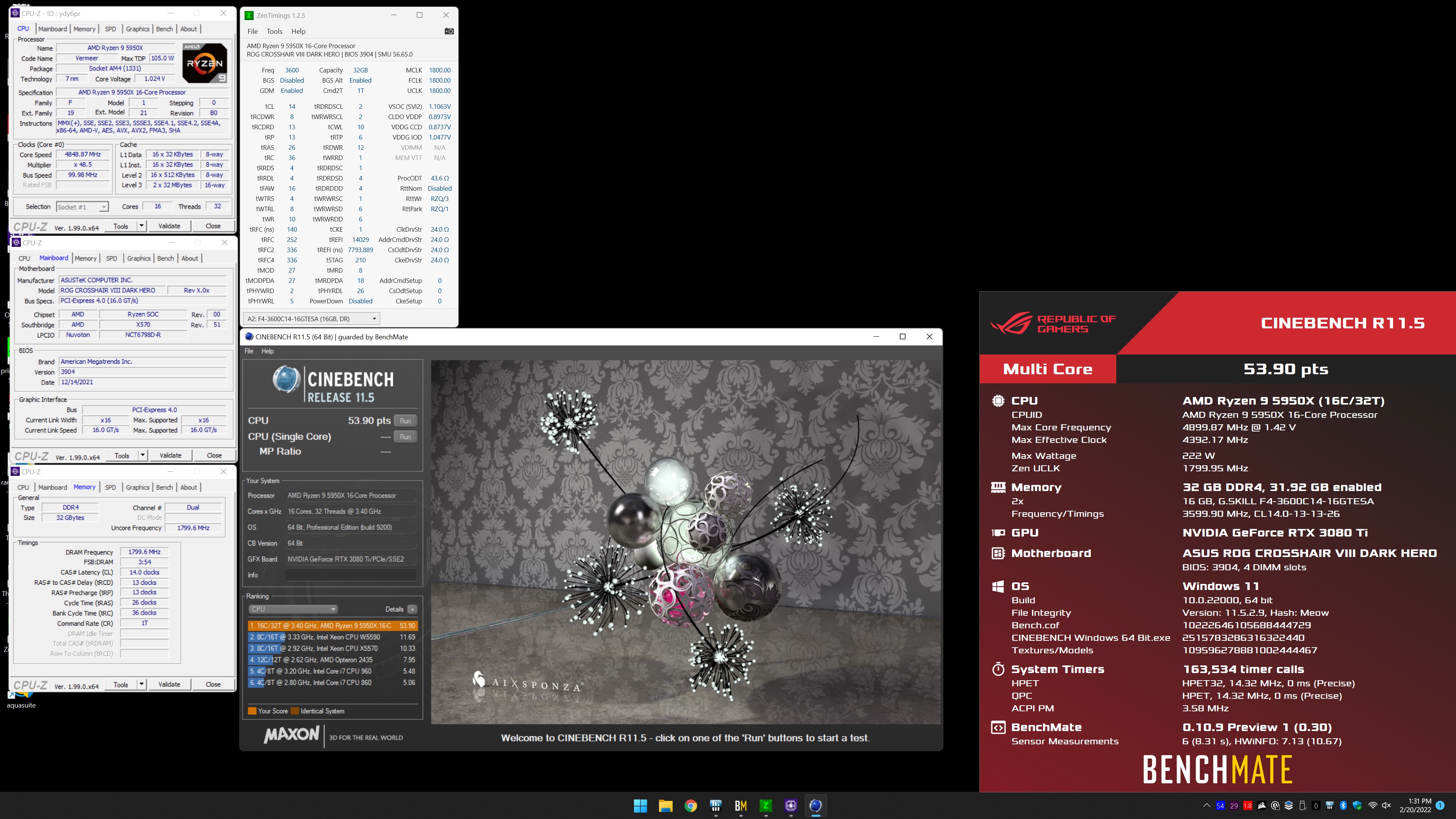Open the Wi-Fi network tray icon
This screenshot has width=1456, height=819.
pyautogui.click(x=1372, y=805)
